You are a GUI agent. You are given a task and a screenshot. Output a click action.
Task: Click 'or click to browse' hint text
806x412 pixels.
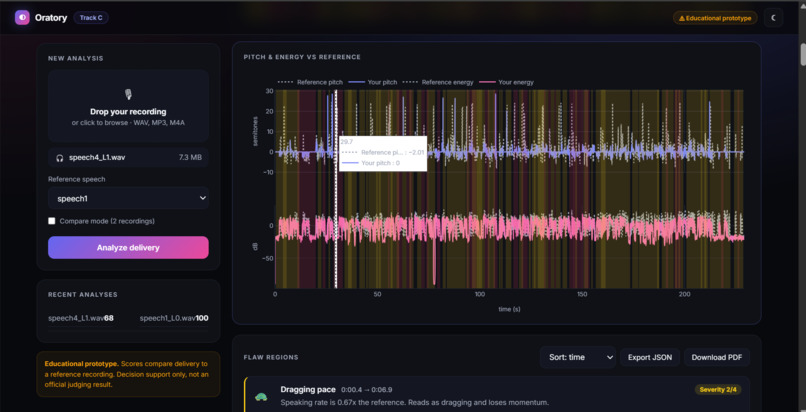tap(128, 123)
